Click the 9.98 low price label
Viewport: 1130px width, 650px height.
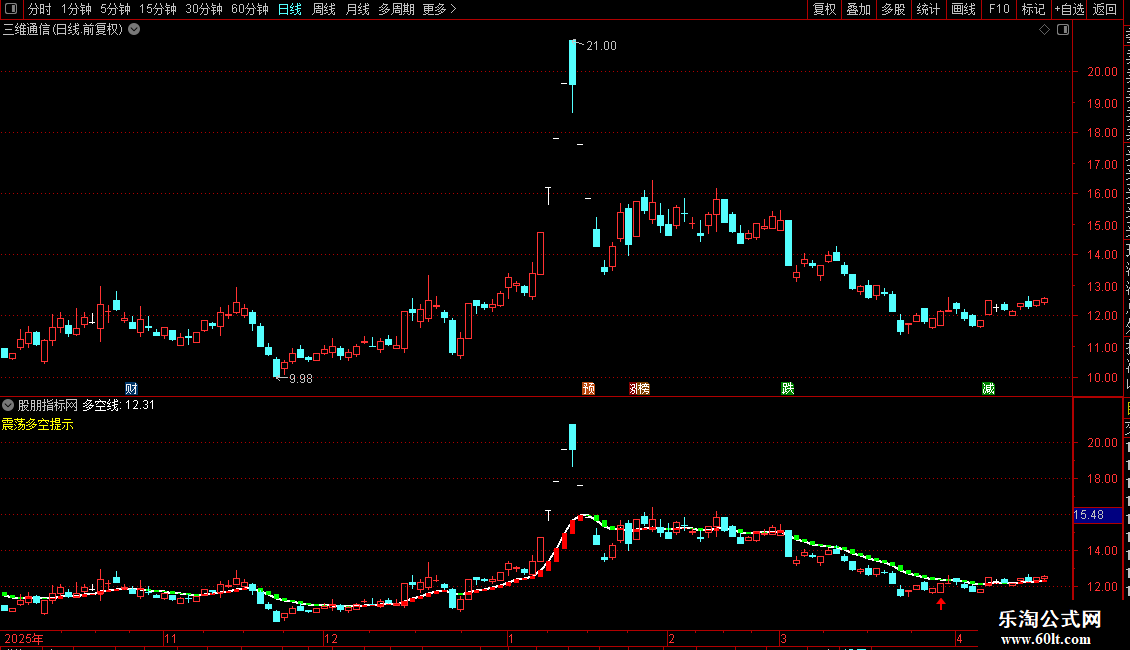click(301, 378)
